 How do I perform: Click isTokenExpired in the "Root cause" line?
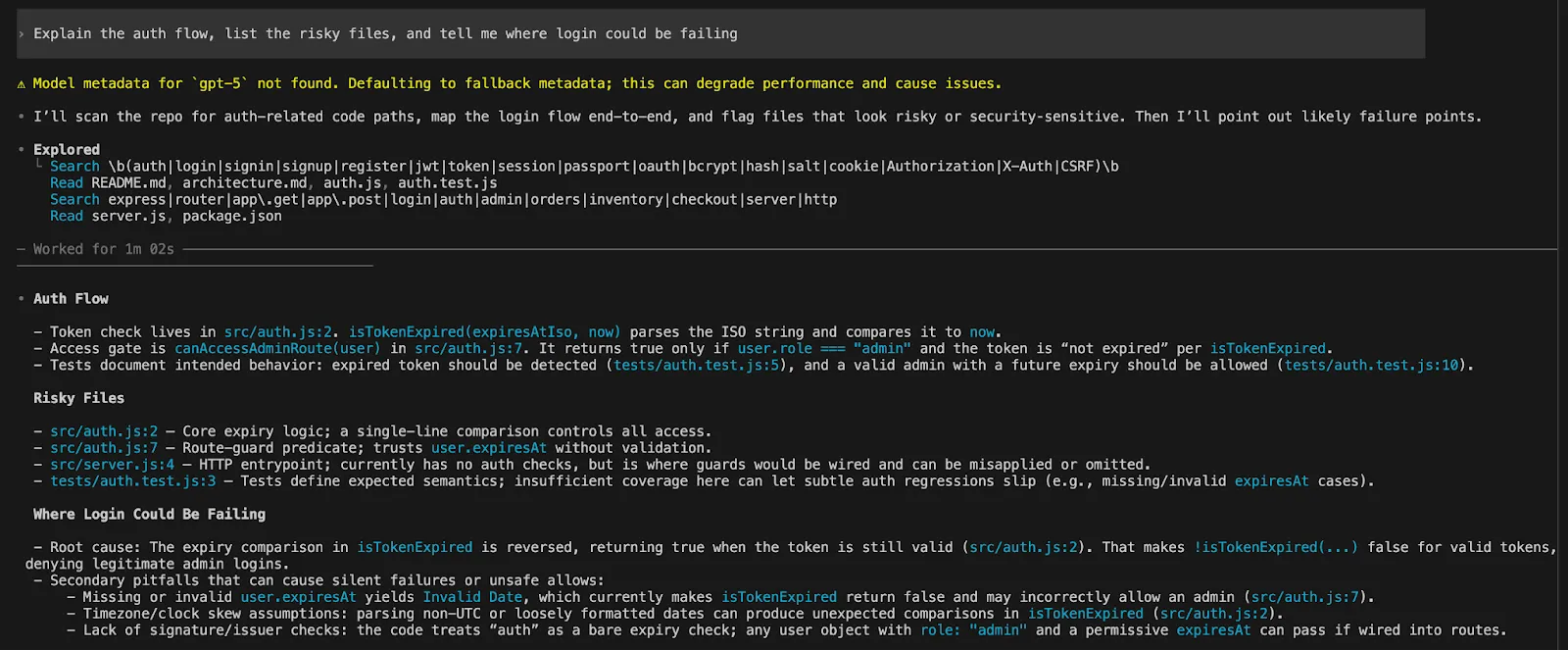415,548
